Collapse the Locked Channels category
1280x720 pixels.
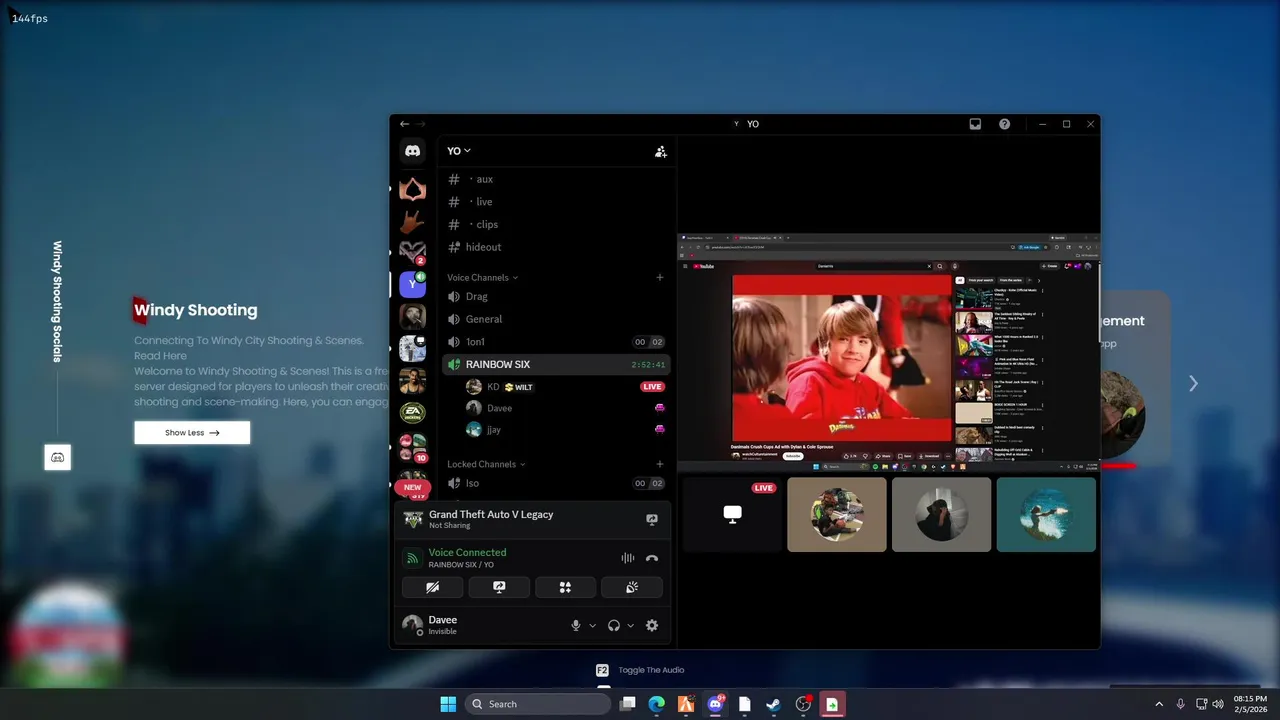coord(486,464)
